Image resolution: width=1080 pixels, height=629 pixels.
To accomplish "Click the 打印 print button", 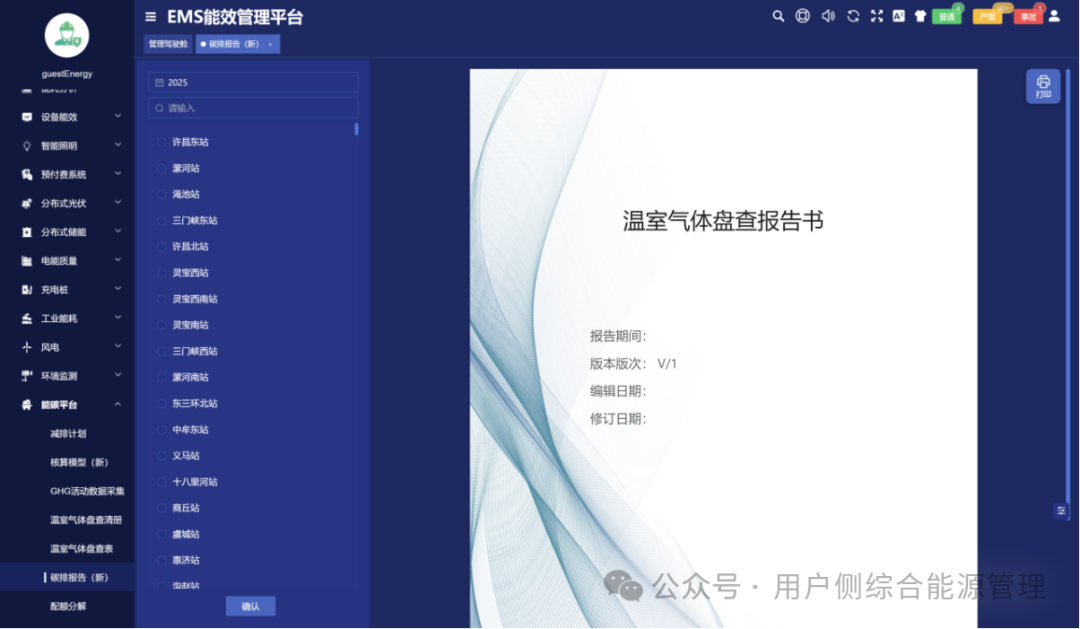I will (x=1043, y=86).
